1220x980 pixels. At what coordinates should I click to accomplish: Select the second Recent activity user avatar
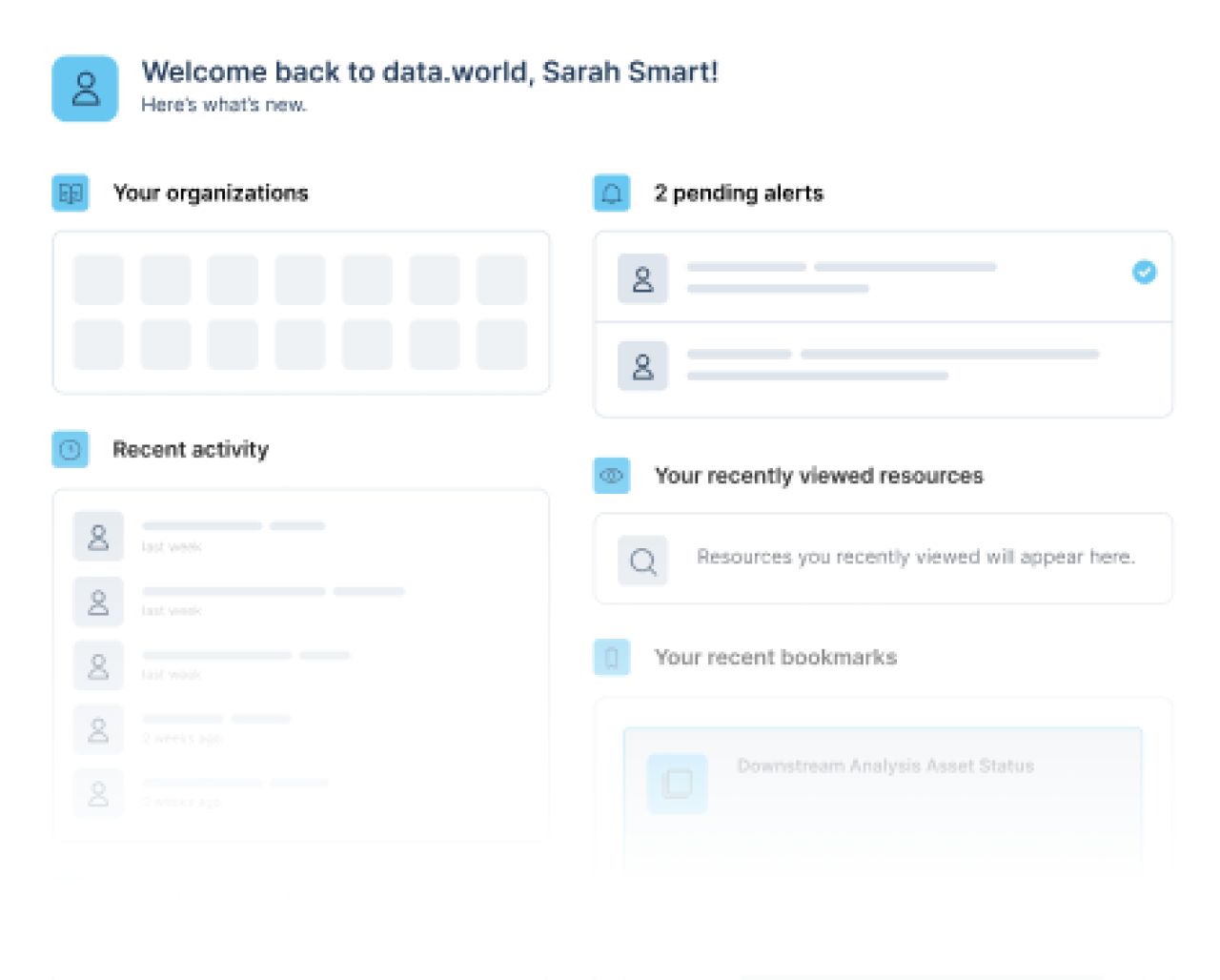click(98, 602)
